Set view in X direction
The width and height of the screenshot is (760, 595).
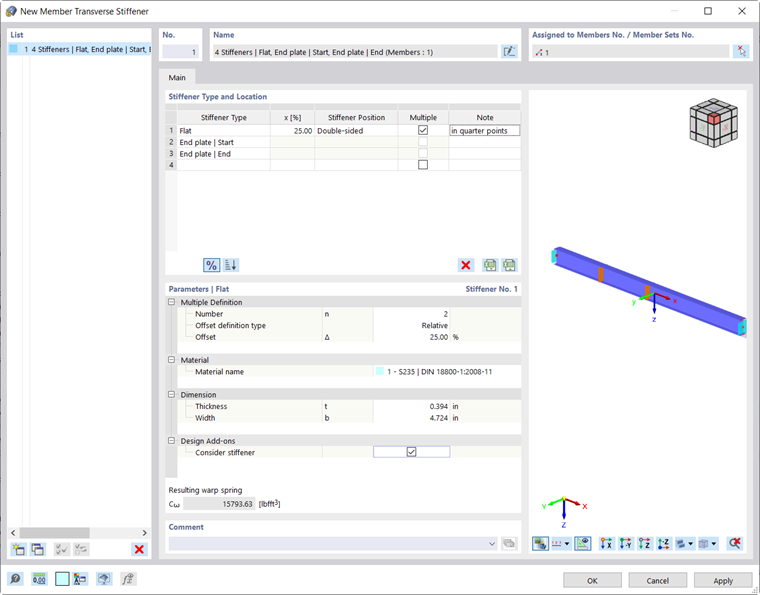pos(606,544)
